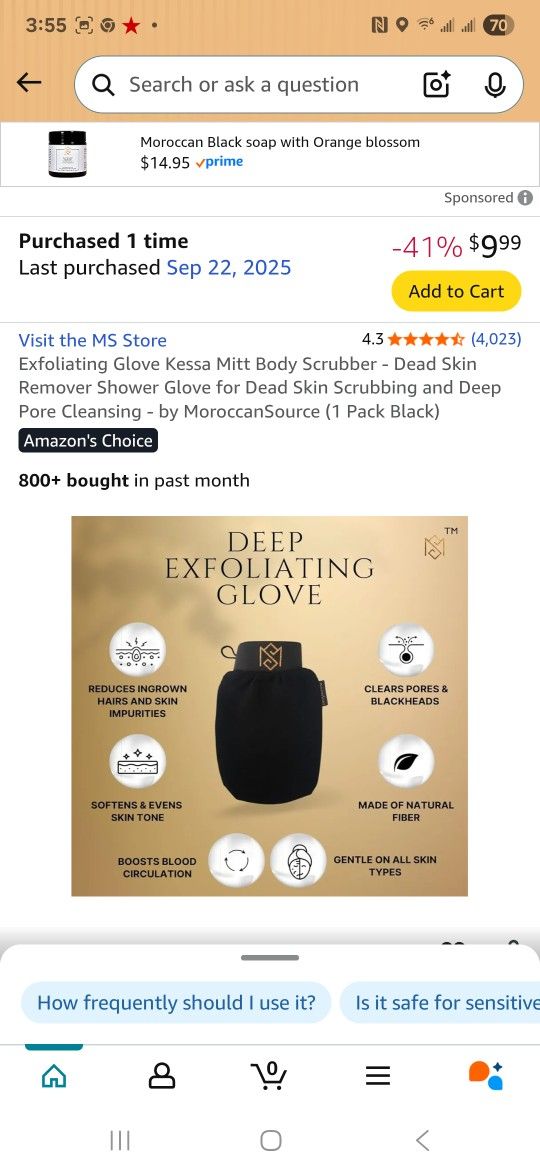
Task: Tap the Deep Exfoliating Glove product image
Action: [269, 706]
